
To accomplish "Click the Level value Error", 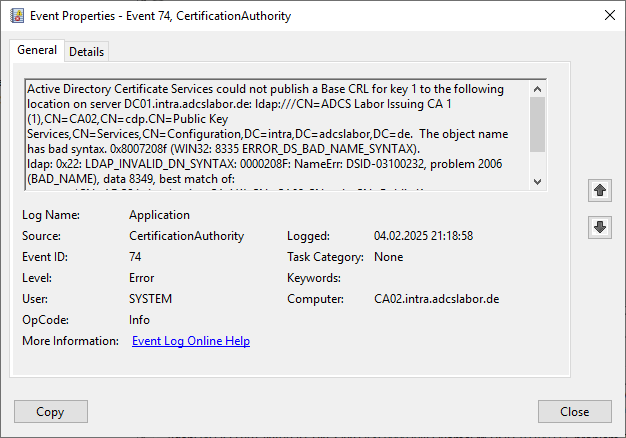I will point(142,278).
